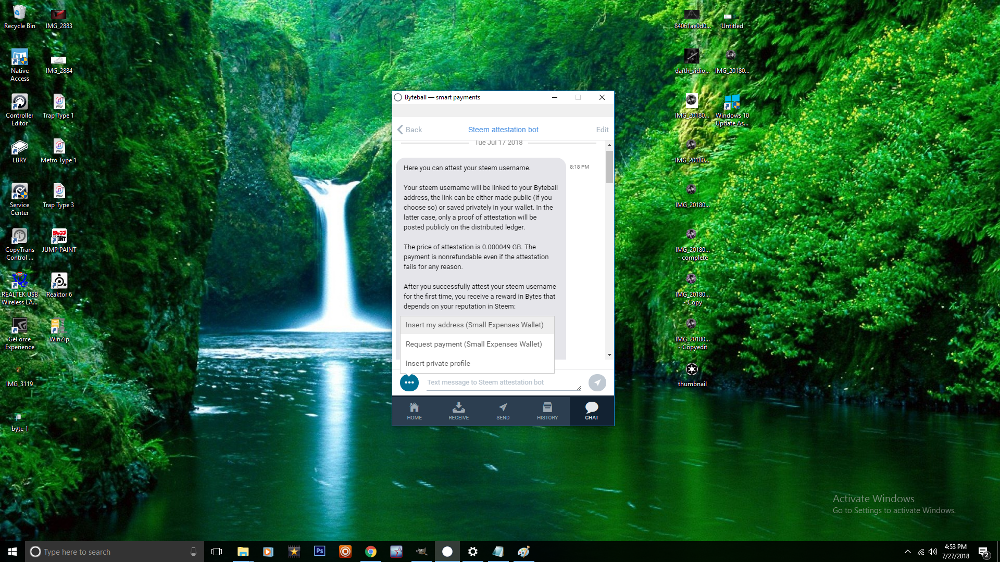
Task: Select the Untitled desktop file
Action: (x=732, y=18)
